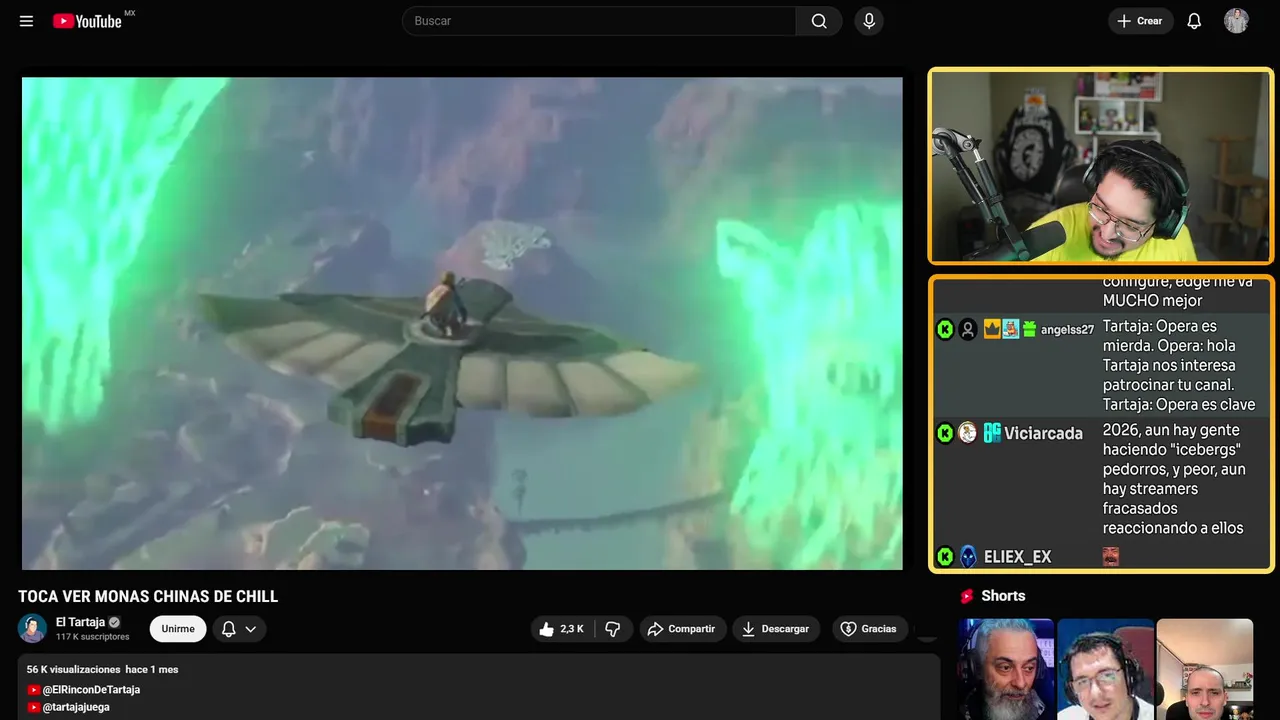Click the angelss27 grey avatar icon
Image resolution: width=1280 pixels, height=720 pixels.
coord(968,329)
